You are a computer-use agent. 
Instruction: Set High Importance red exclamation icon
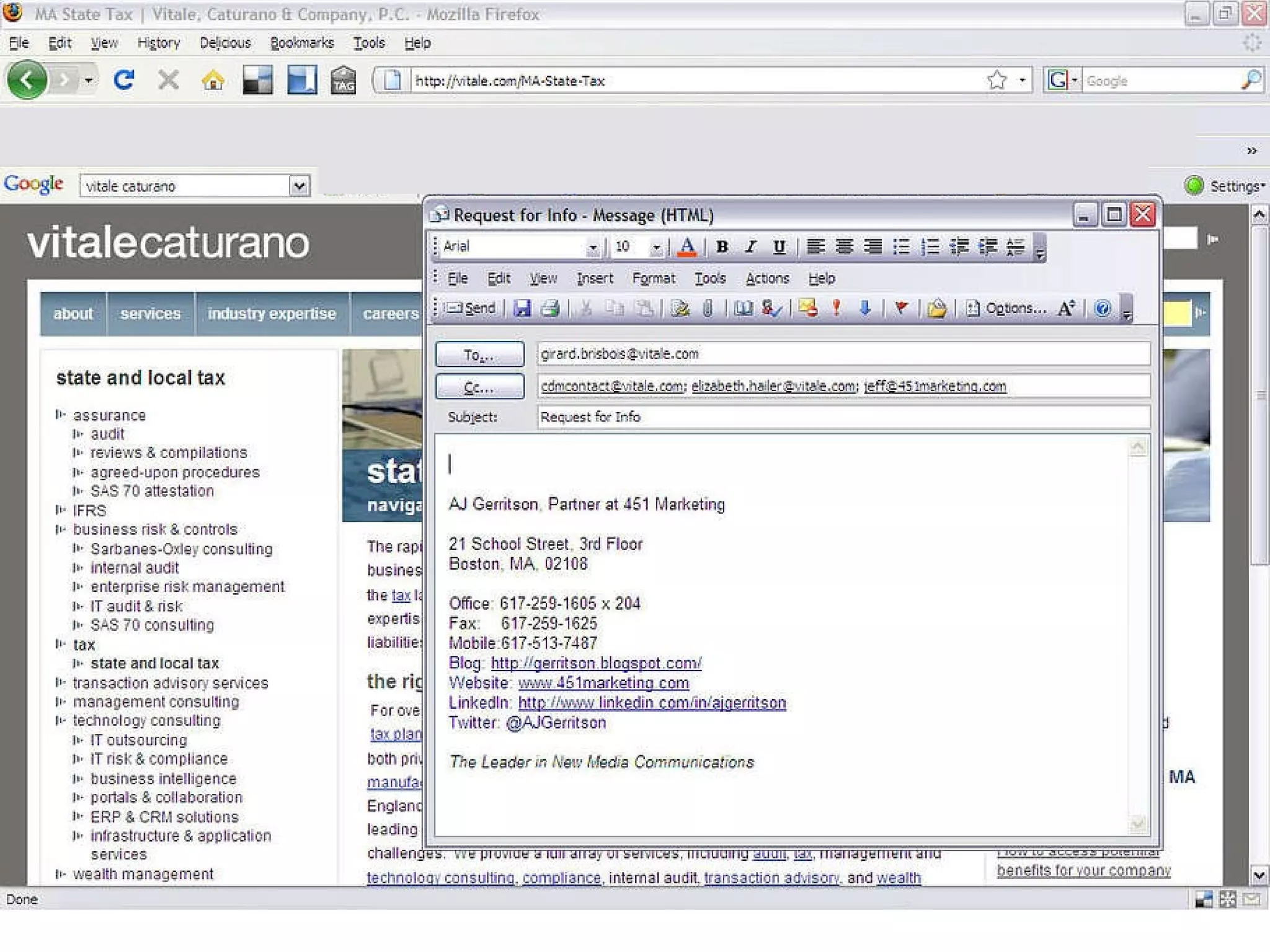[837, 308]
